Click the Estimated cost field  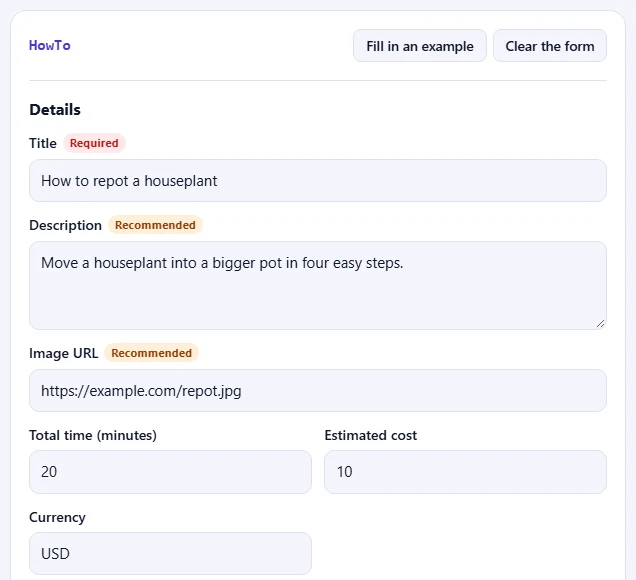[x=465, y=472]
